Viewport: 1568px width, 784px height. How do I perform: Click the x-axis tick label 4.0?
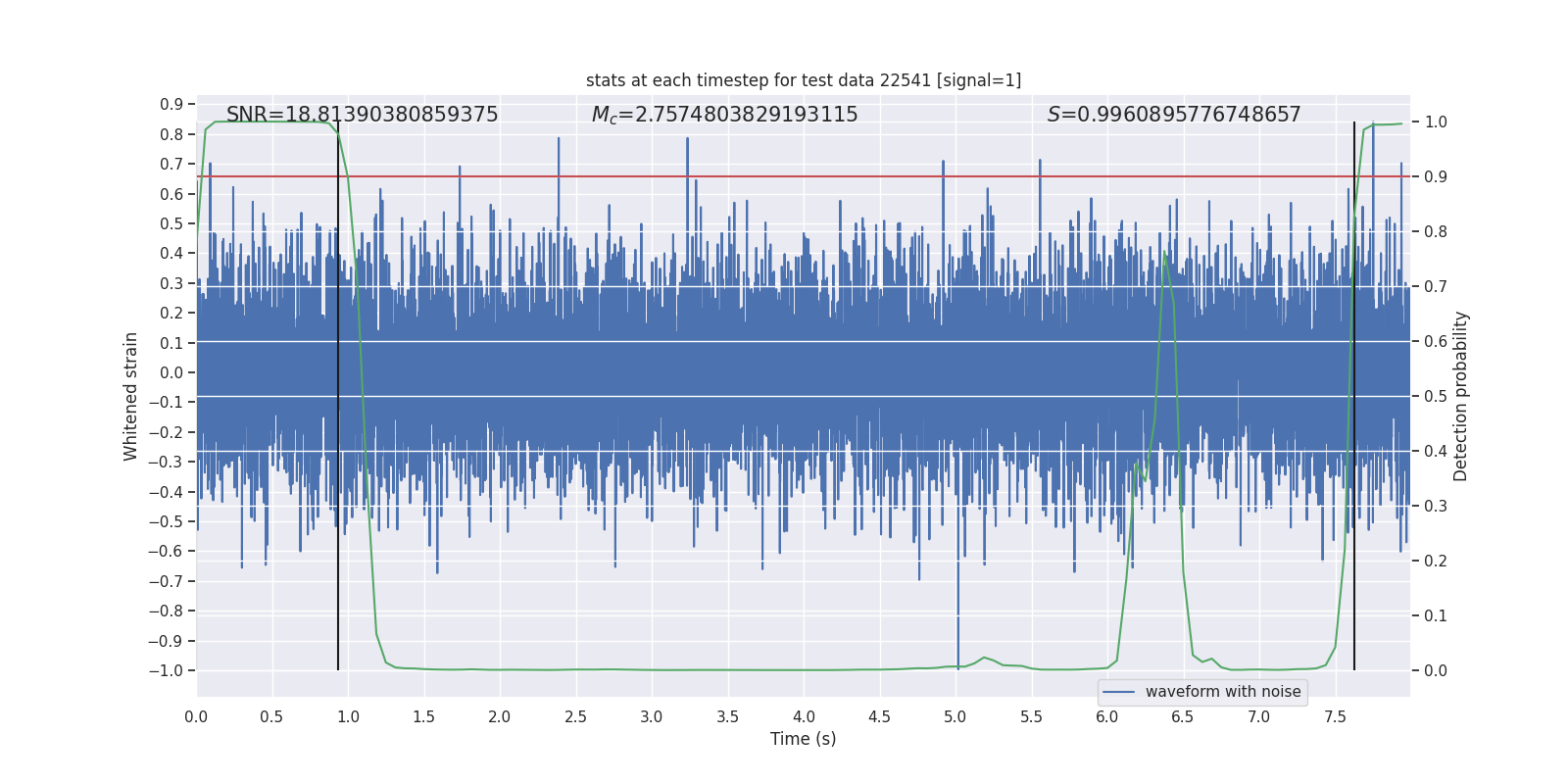point(804,716)
